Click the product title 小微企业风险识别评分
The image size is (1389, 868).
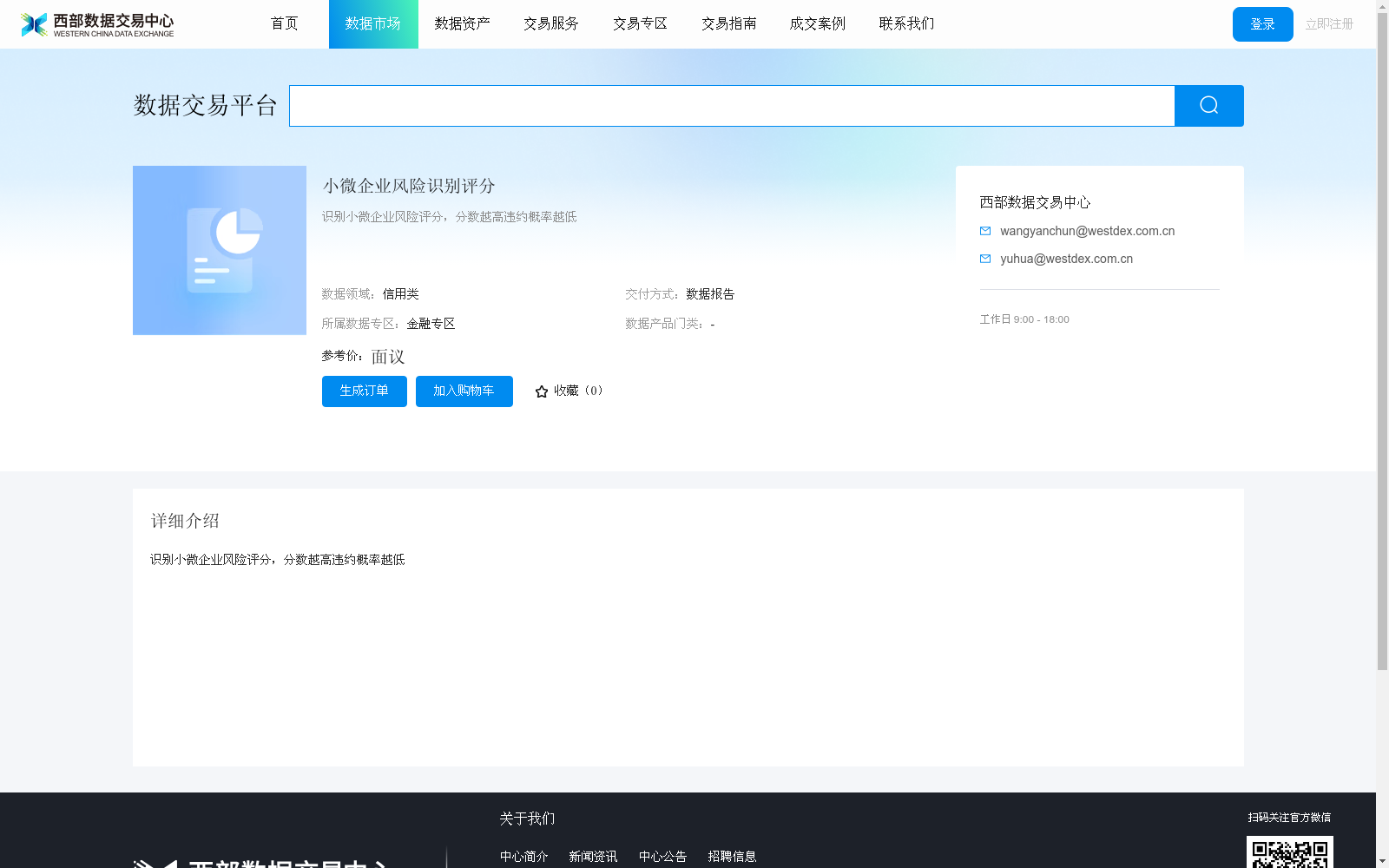[x=409, y=186]
